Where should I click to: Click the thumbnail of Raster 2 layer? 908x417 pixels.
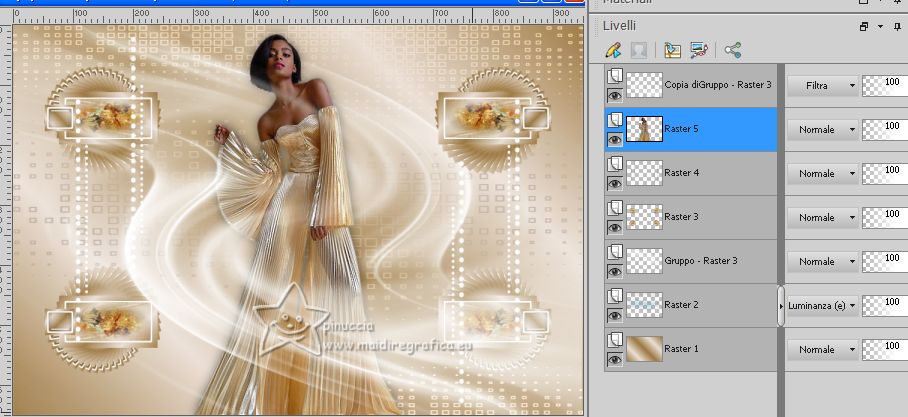pos(645,305)
